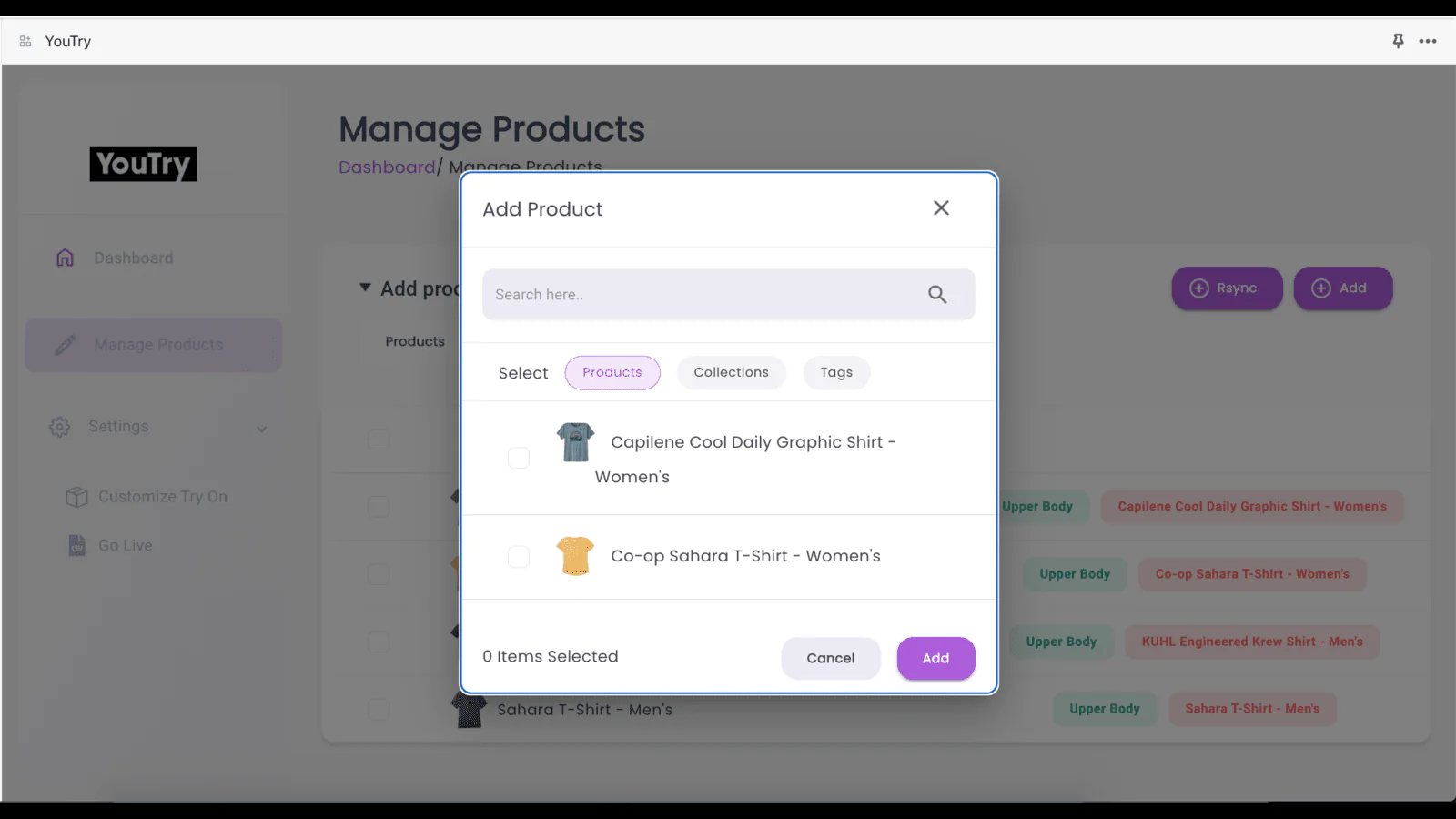Viewport: 1456px width, 819px height.
Task: Click the app grid icon beside YouTry title
Action: (x=25, y=41)
